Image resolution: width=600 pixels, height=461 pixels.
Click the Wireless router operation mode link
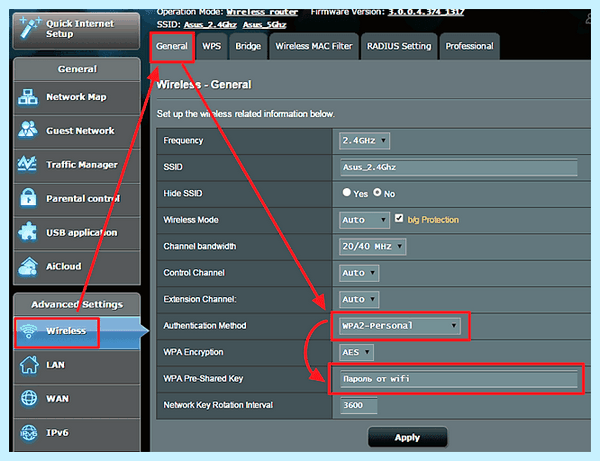tap(262, 12)
